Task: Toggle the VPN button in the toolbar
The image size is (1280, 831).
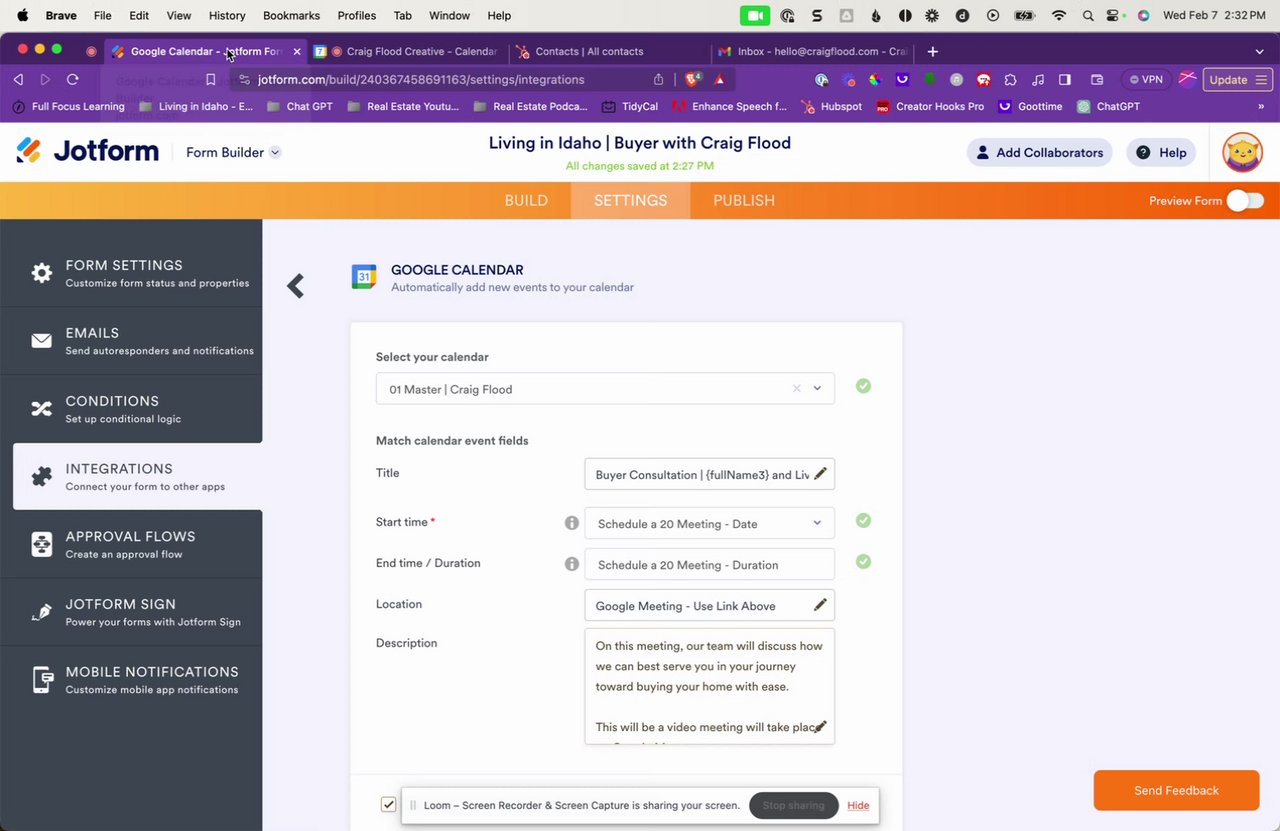Action: 1144,80
